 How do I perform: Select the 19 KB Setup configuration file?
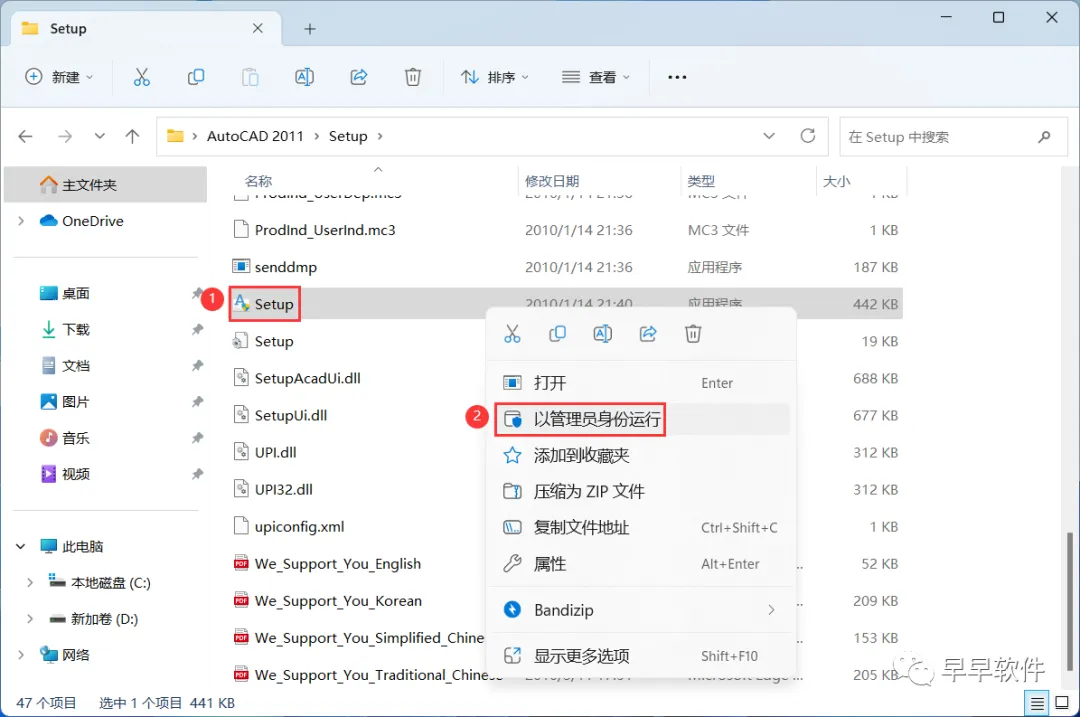click(x=273, y=342)
